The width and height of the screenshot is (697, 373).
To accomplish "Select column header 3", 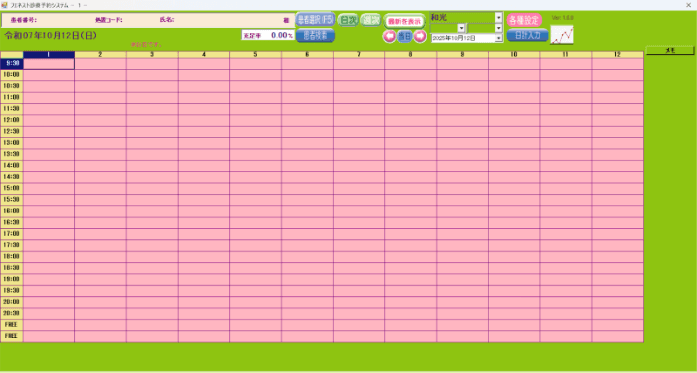I will coord(152,55).
